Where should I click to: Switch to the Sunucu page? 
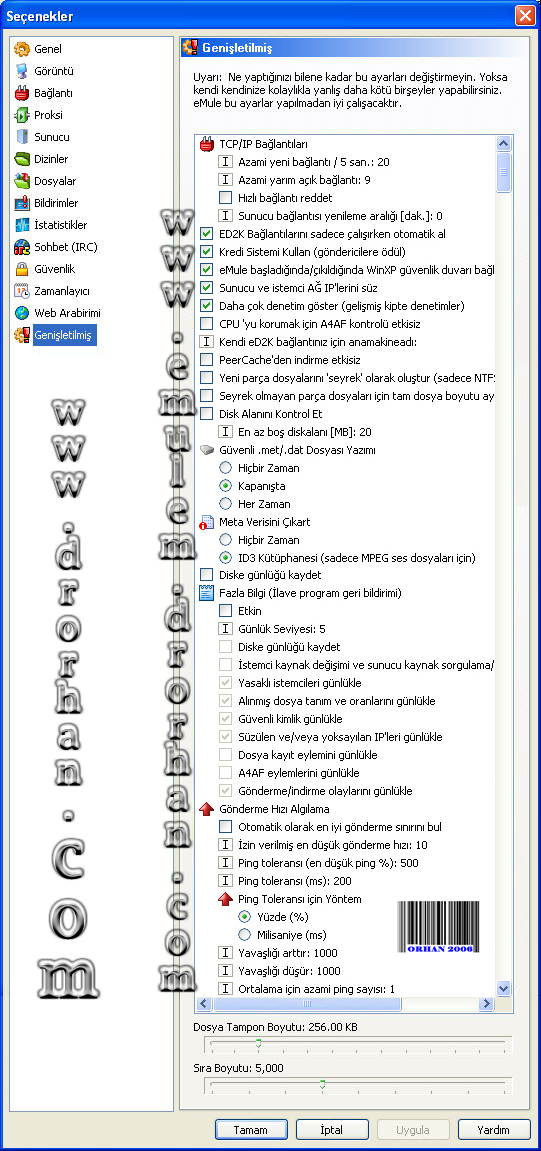51,137
